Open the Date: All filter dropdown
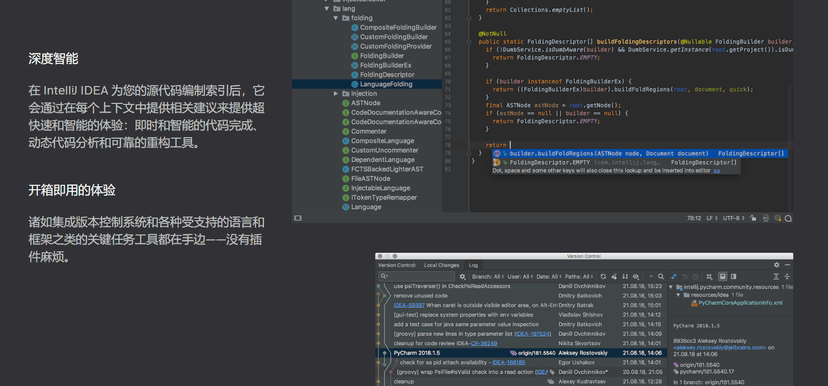Viewport: 828px width, 386px height. pyautogui.click(x=549, y=277)
